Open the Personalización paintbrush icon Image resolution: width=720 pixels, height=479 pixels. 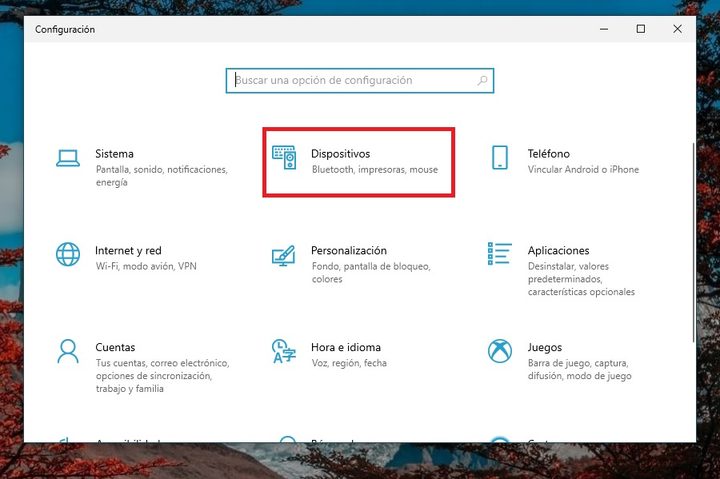(284, 256)
